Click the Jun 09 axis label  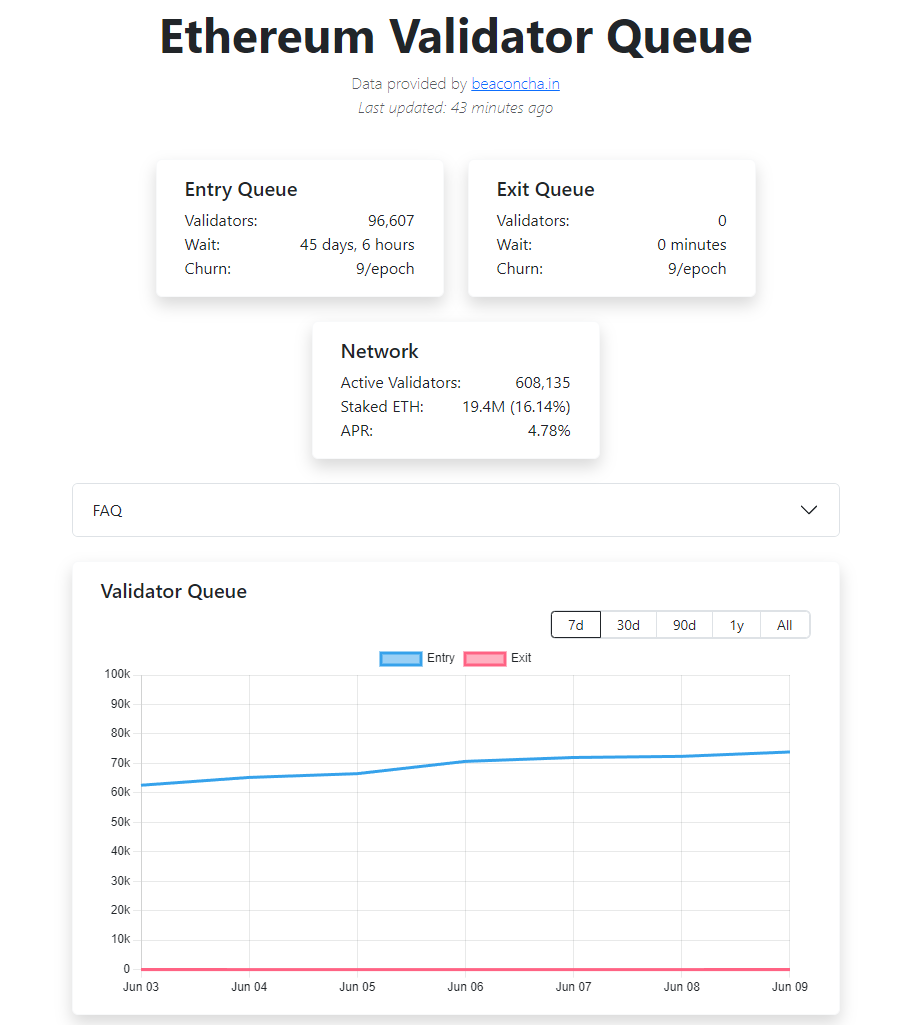tap(790, 986)
